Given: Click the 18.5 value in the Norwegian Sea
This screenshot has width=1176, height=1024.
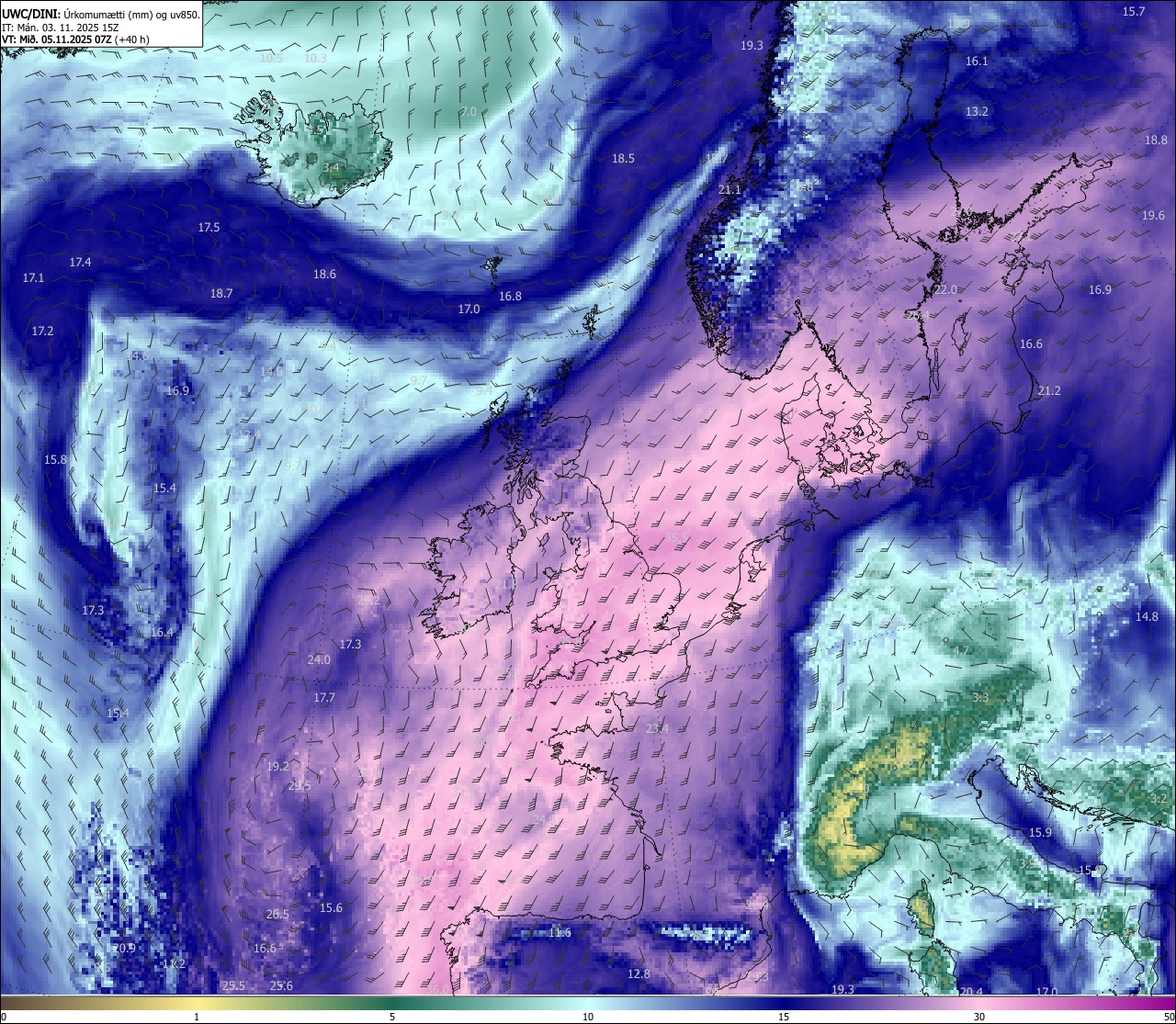Looking at the screenshot, I should point(623,159).
